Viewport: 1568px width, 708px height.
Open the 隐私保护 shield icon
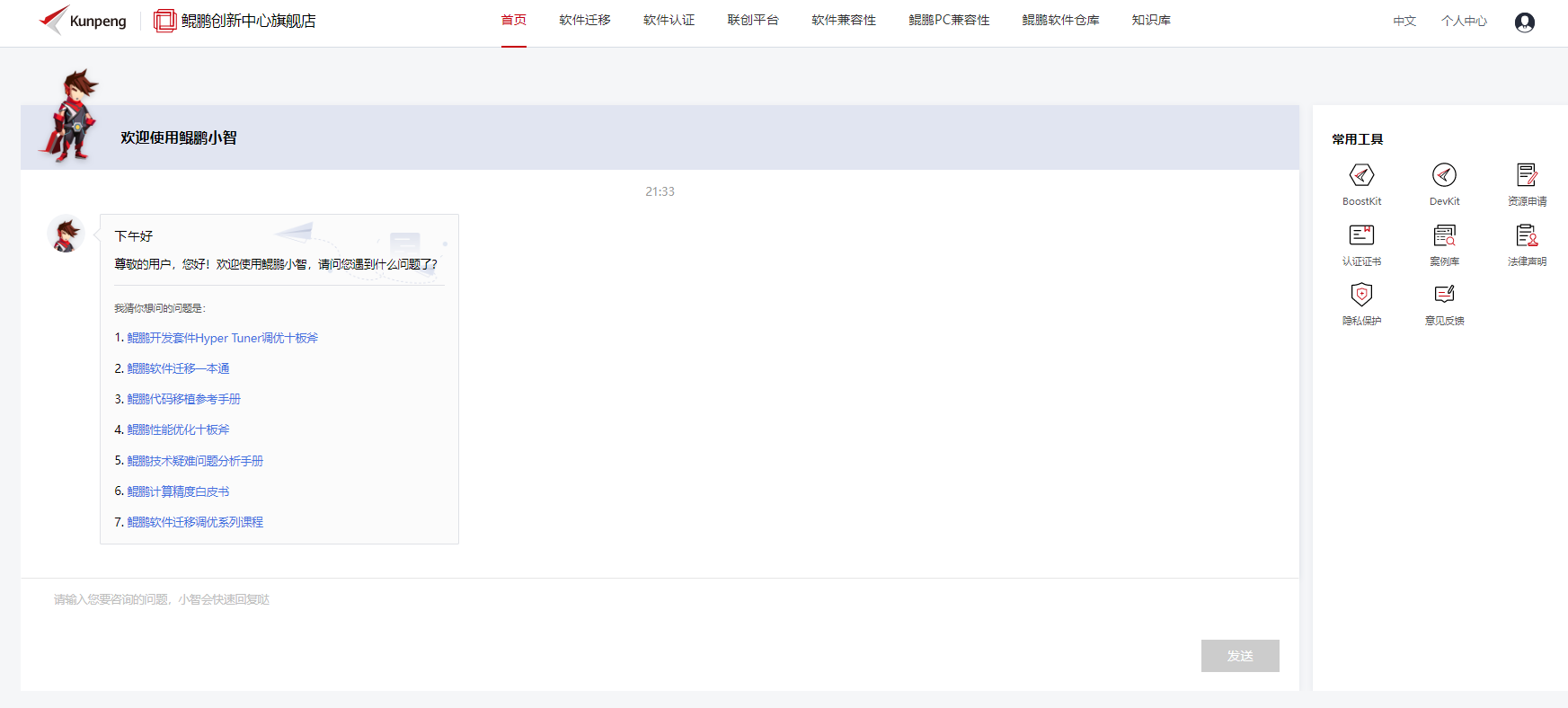pyautogui.click(x=1361, y=295)
